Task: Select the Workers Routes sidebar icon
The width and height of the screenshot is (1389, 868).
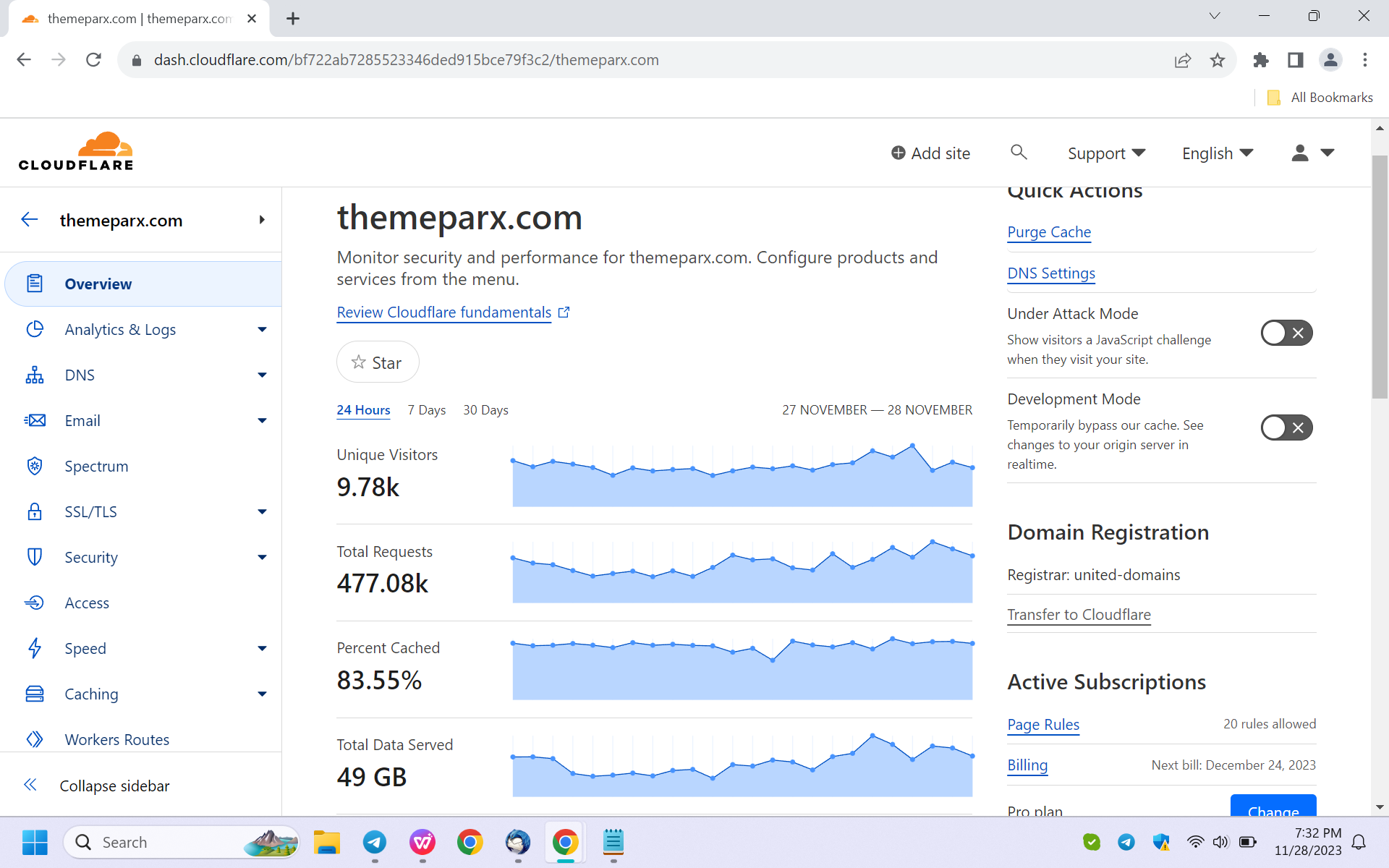Action: click(34, 739)
